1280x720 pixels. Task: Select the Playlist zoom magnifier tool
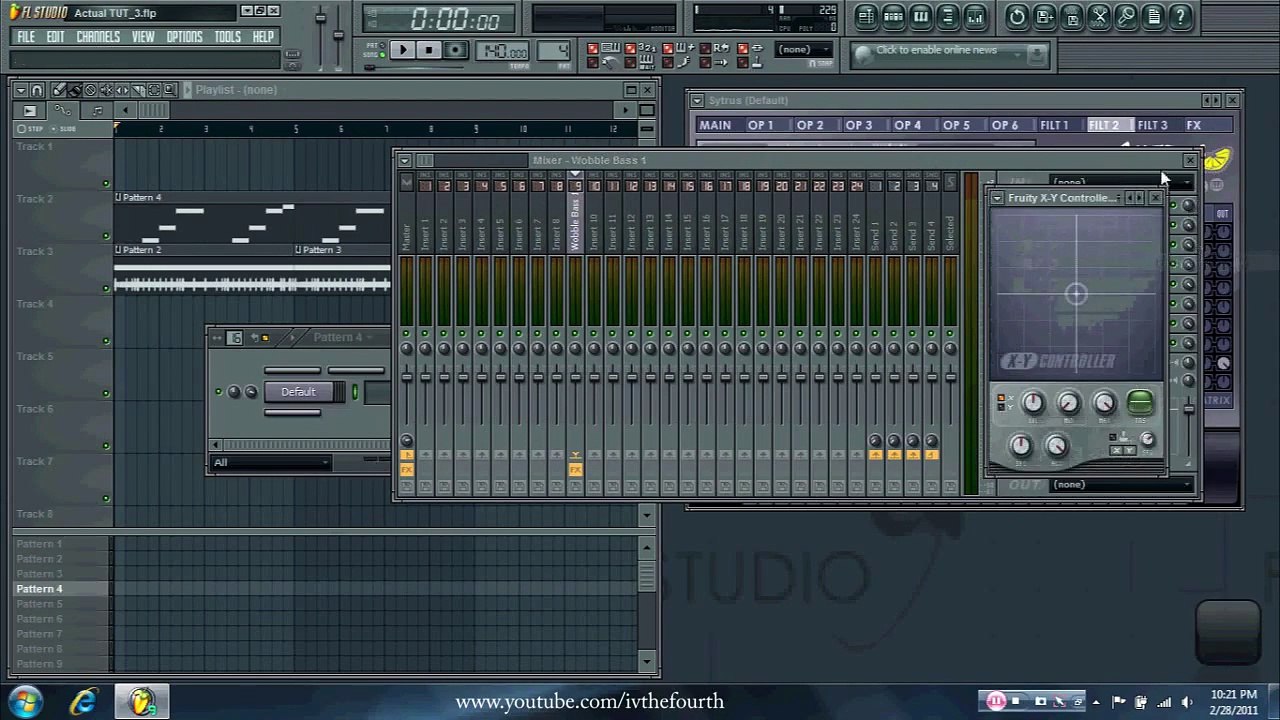(x=170, y=90)
